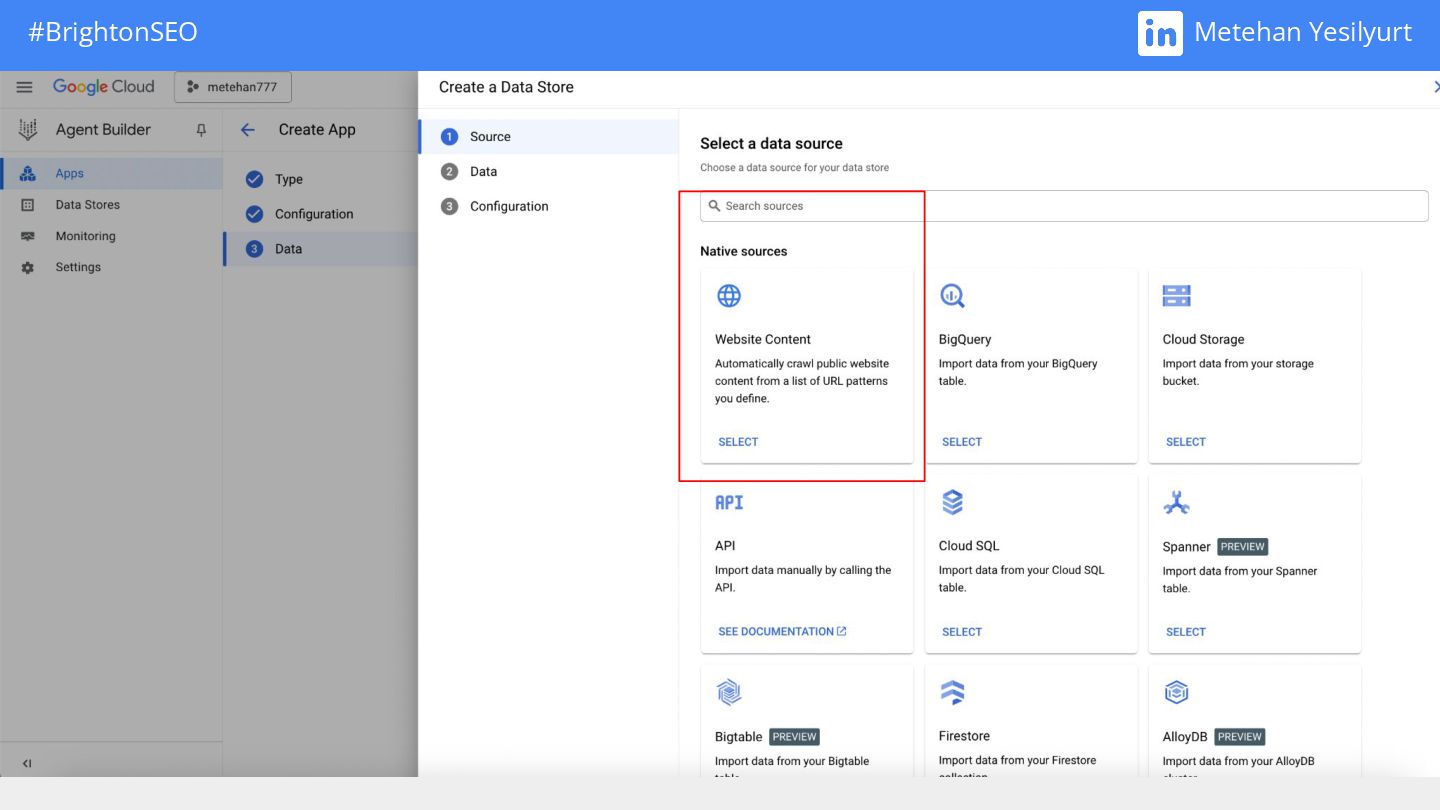Click the Settings gear icon
The image size is (1440, 810).
pos(28,268)
